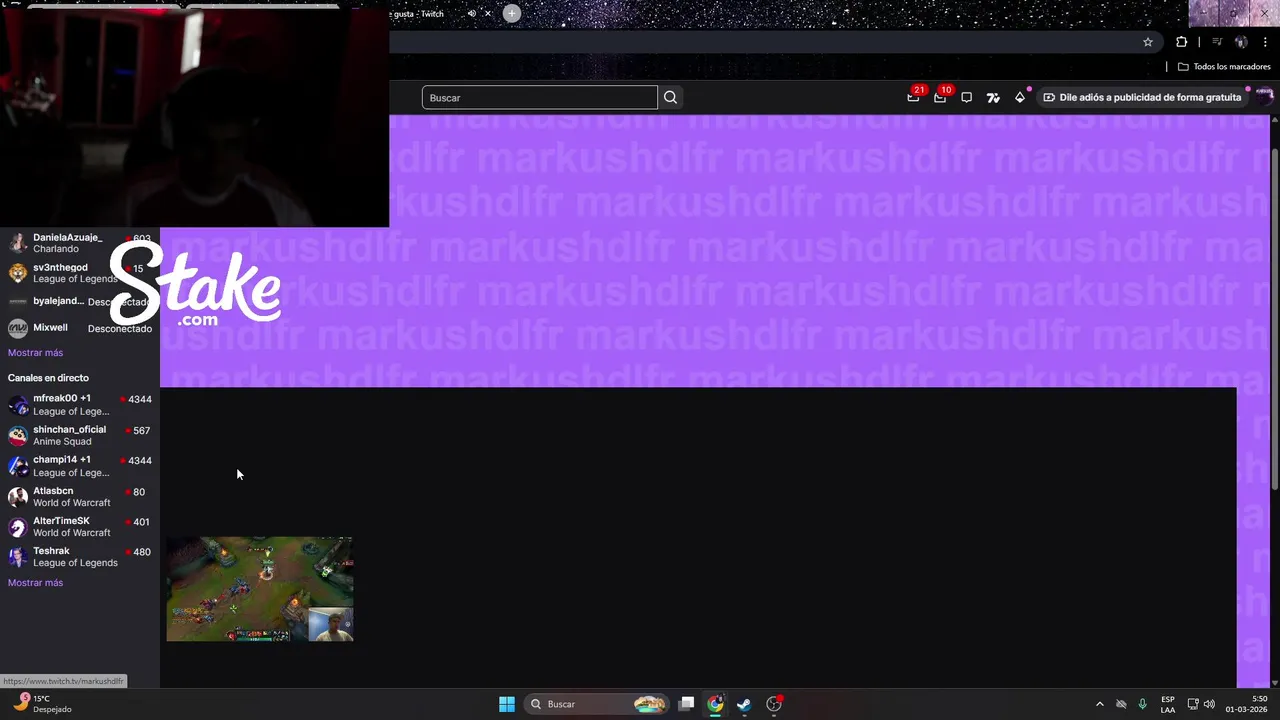Open Atlasbcn World of Warcraft channel
This screenshot has width=1280, height=720.
click(80, 497)
